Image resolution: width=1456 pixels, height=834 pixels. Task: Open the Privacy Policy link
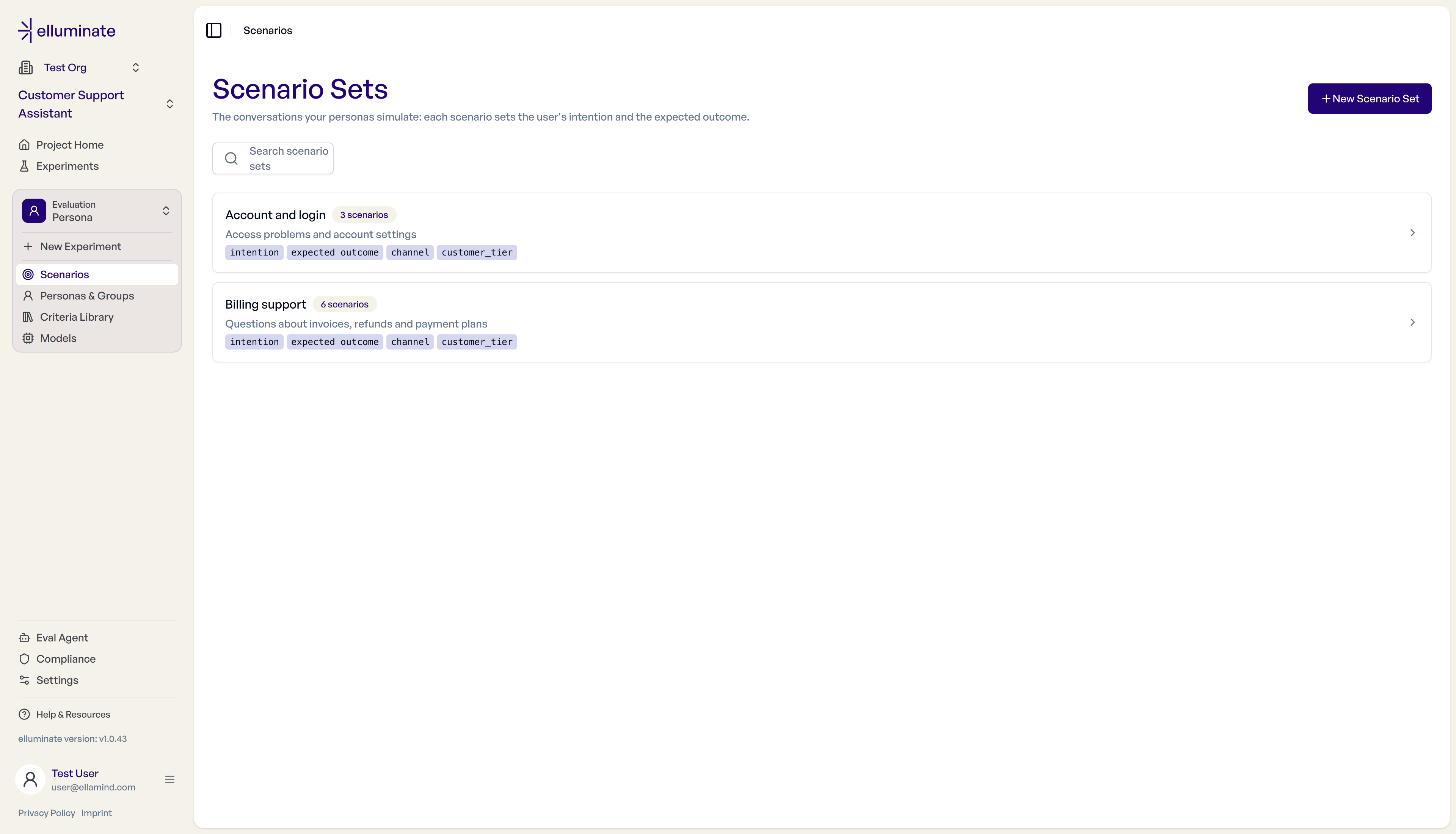(x=46, y=813)
